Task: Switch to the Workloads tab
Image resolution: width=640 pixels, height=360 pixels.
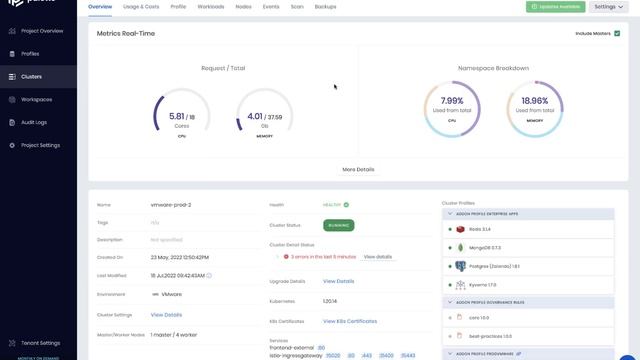Action: 211,7
